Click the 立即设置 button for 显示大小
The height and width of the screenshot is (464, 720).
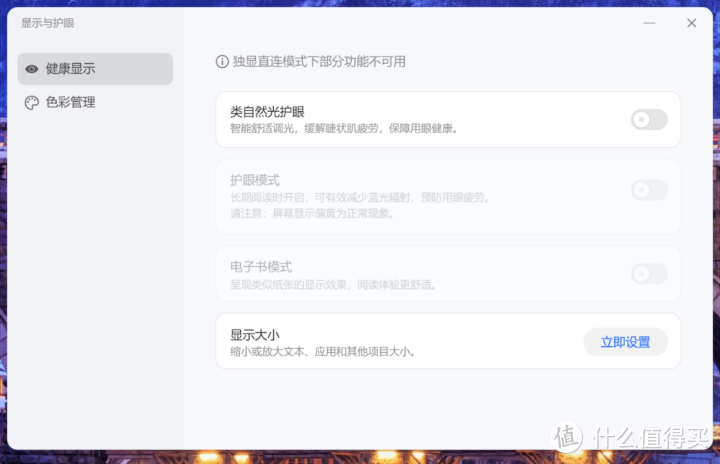pyautogui.click(x=625, y=342)
